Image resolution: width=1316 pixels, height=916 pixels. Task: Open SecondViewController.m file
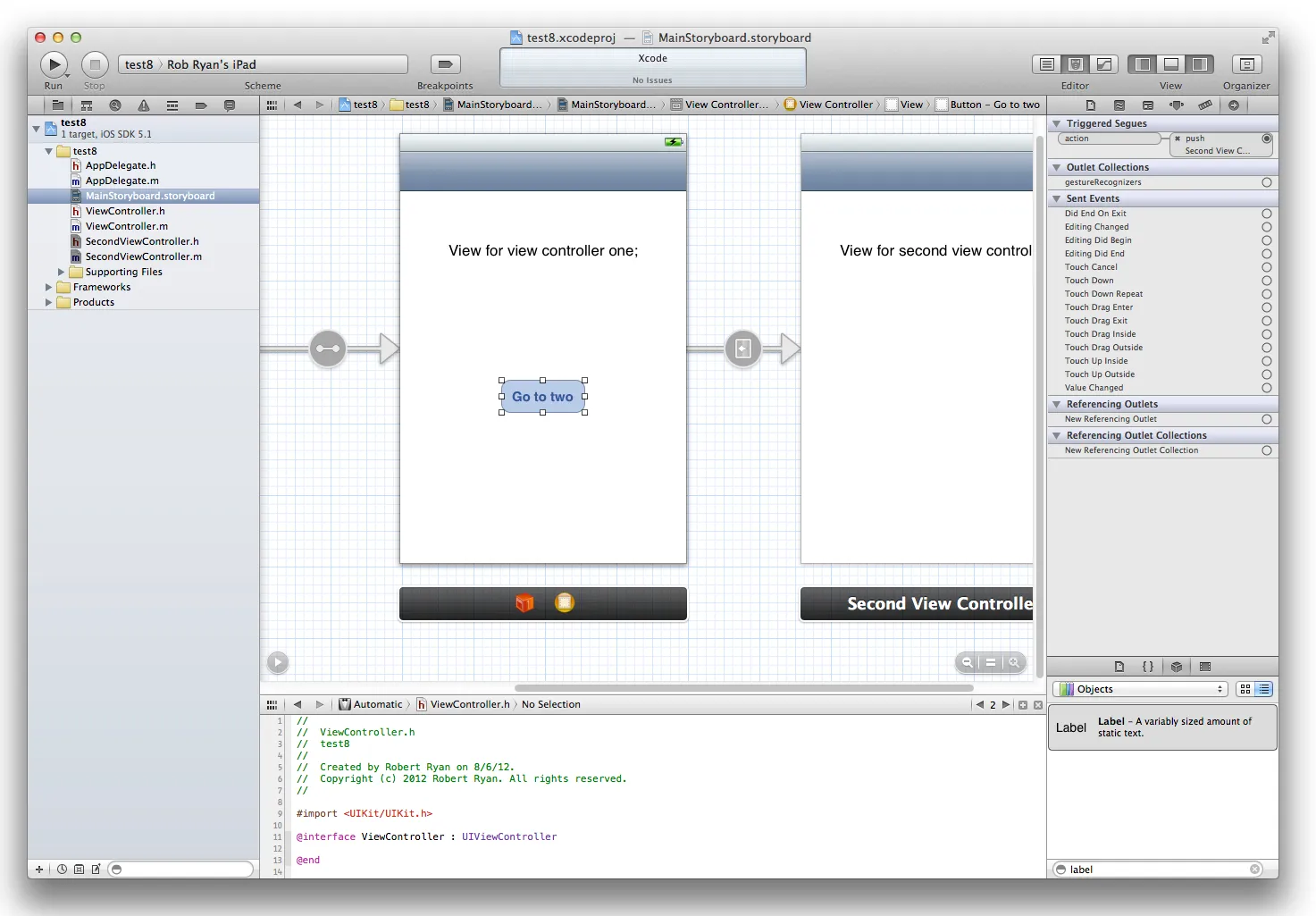(x=143, y=256)
